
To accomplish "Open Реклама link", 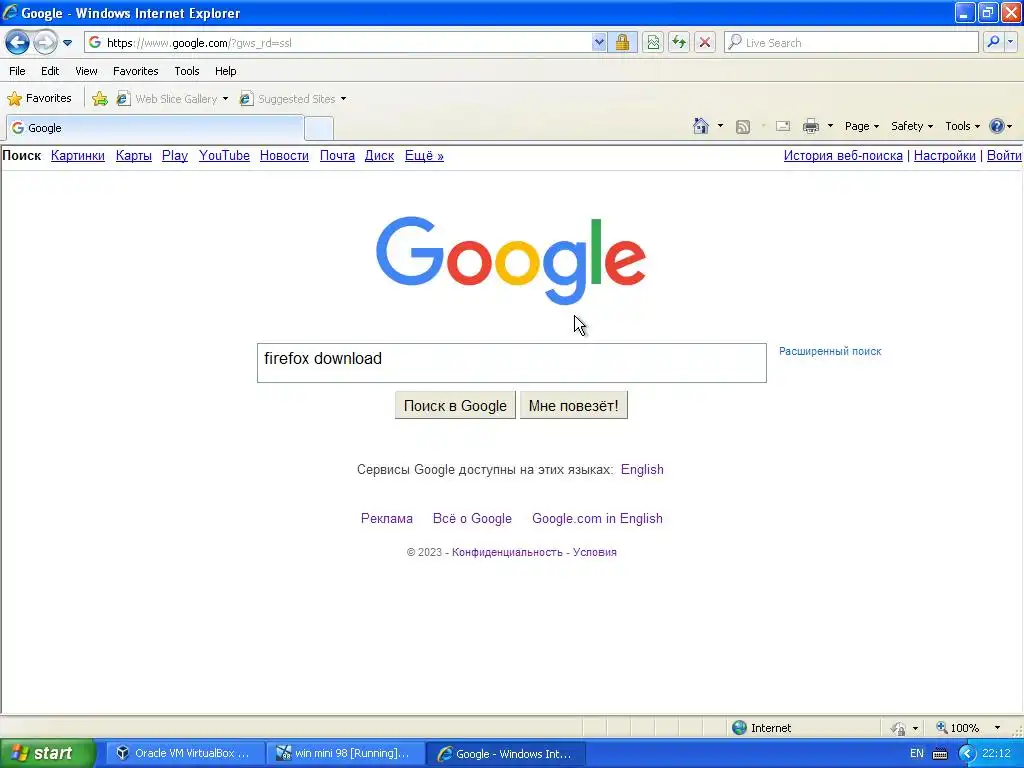I will pyautogui.click(x=387, y=519).
